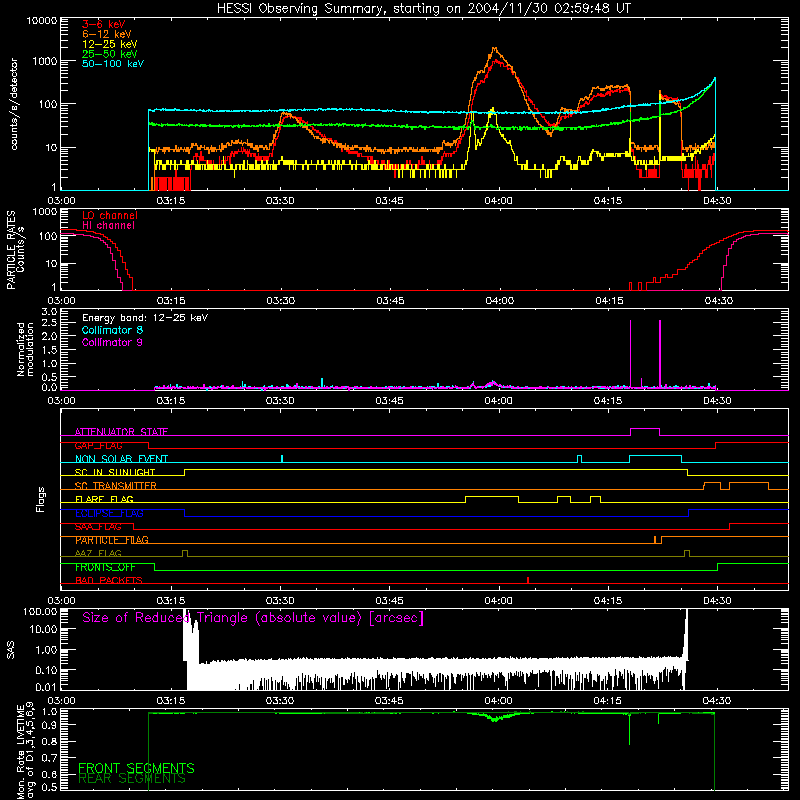Click the Collimator 9 legend label
This screenshot has height=800, width=800.
point(112,342)
